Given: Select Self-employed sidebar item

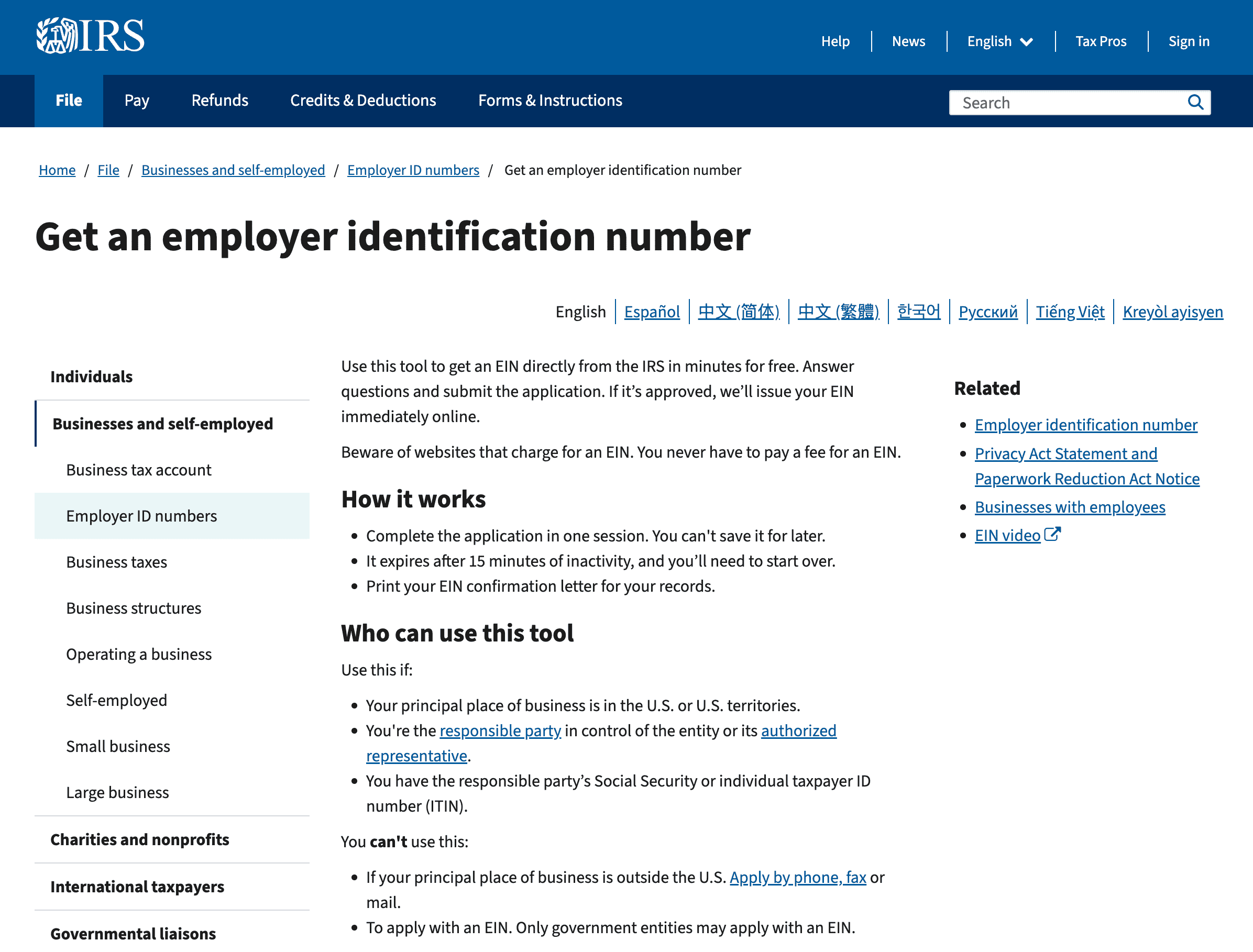Looking at the screenshot, I should (116, 700).
